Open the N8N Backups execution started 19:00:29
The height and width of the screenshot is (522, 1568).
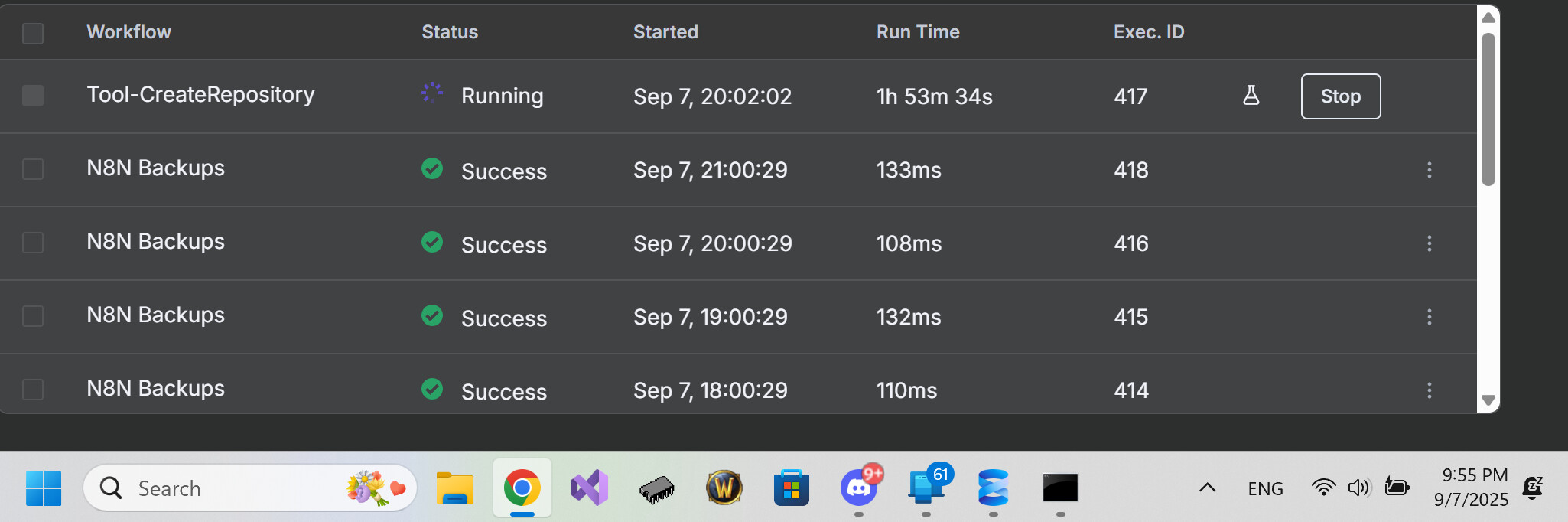pyautogui.click(x=155, y=315)
